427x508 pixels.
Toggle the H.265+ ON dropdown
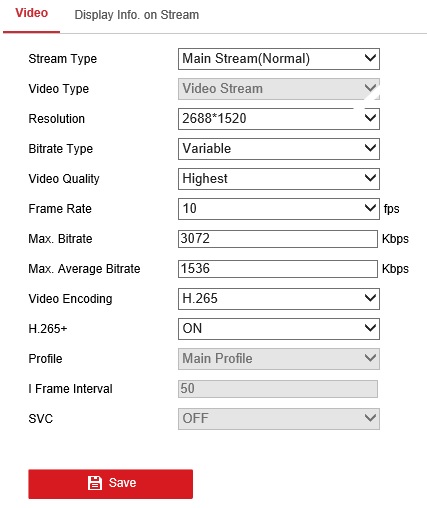coord(279,329)
